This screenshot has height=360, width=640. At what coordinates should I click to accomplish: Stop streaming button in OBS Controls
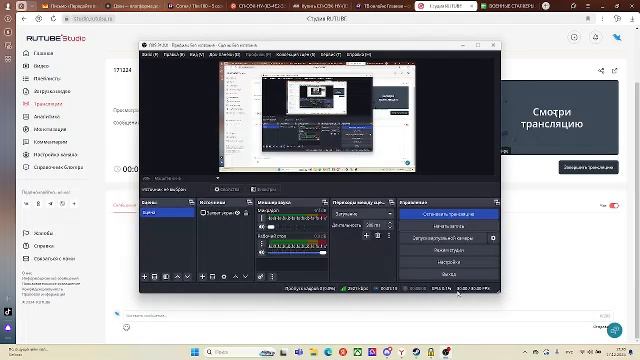[x=449, y=214]
